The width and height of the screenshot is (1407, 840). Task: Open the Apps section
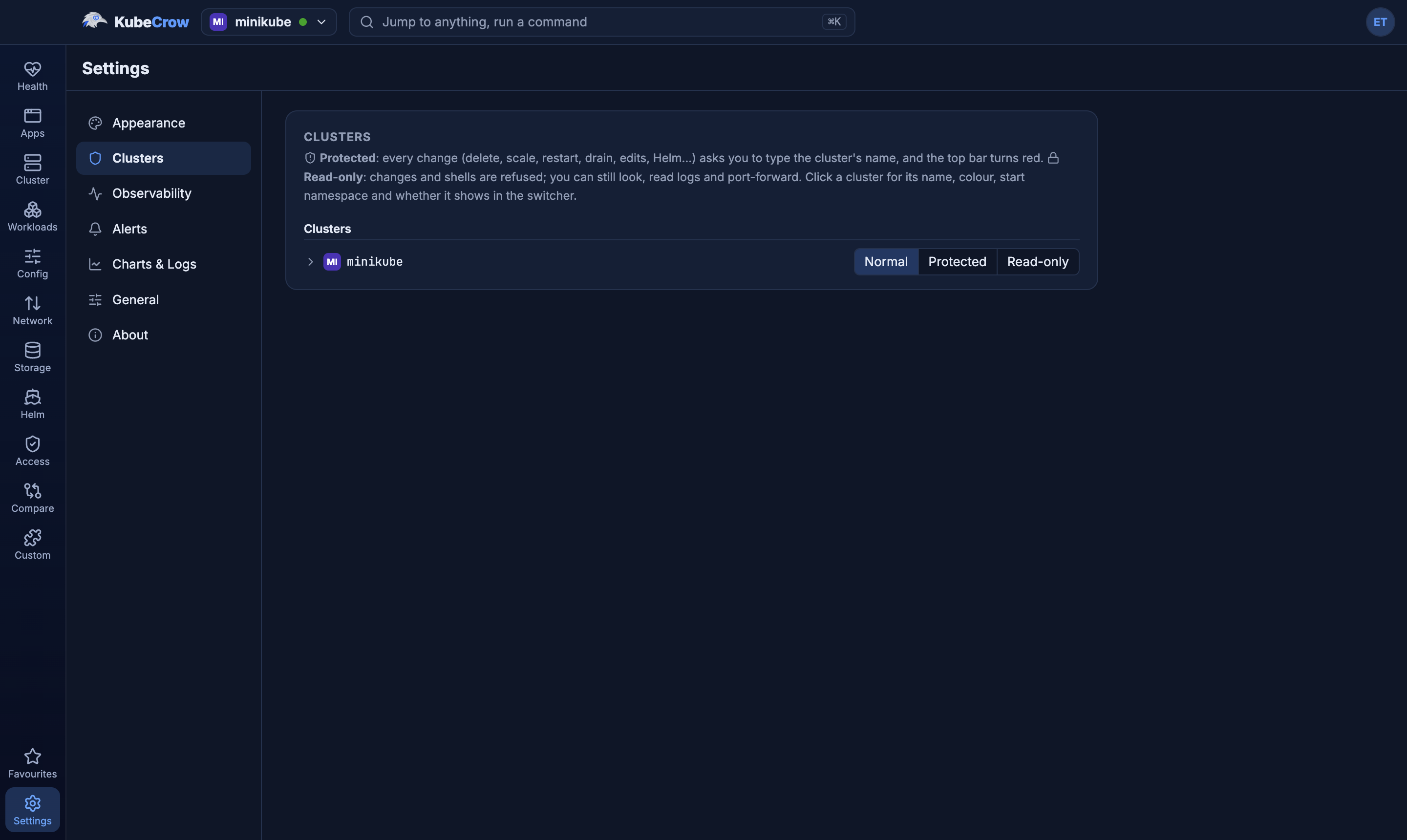32,124
